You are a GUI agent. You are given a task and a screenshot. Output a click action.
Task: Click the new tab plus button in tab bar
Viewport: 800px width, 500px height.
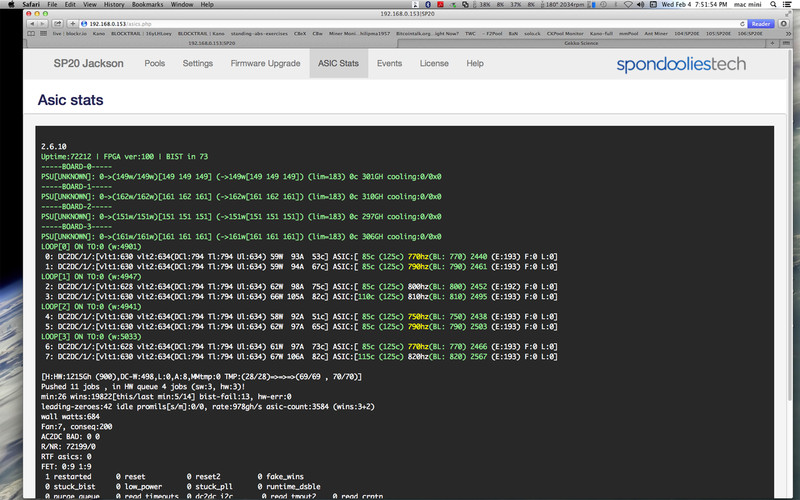pyautogui.click(x=772, y=43)
